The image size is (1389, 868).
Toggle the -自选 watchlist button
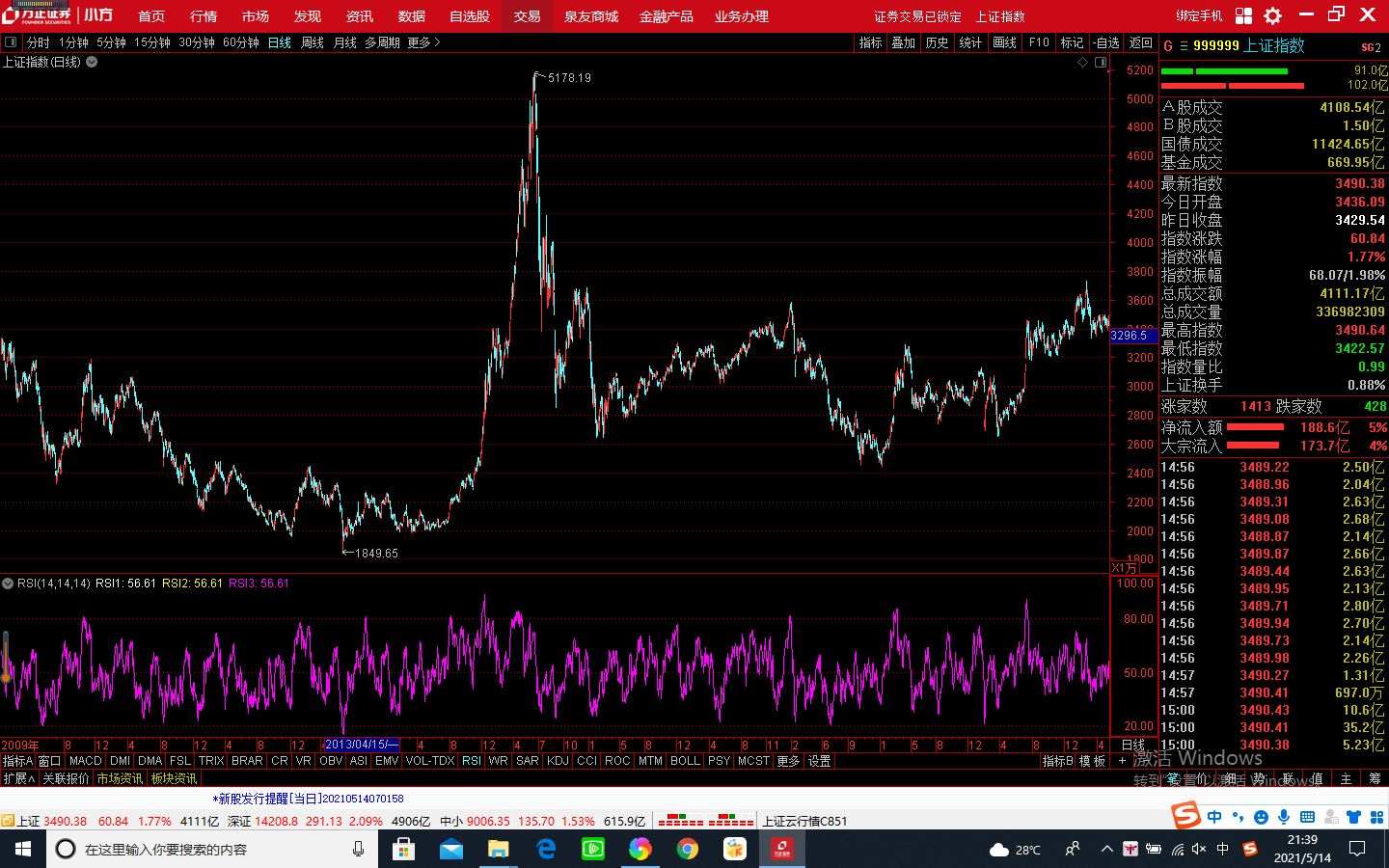pyautogui.click(x=1106, y=42)
